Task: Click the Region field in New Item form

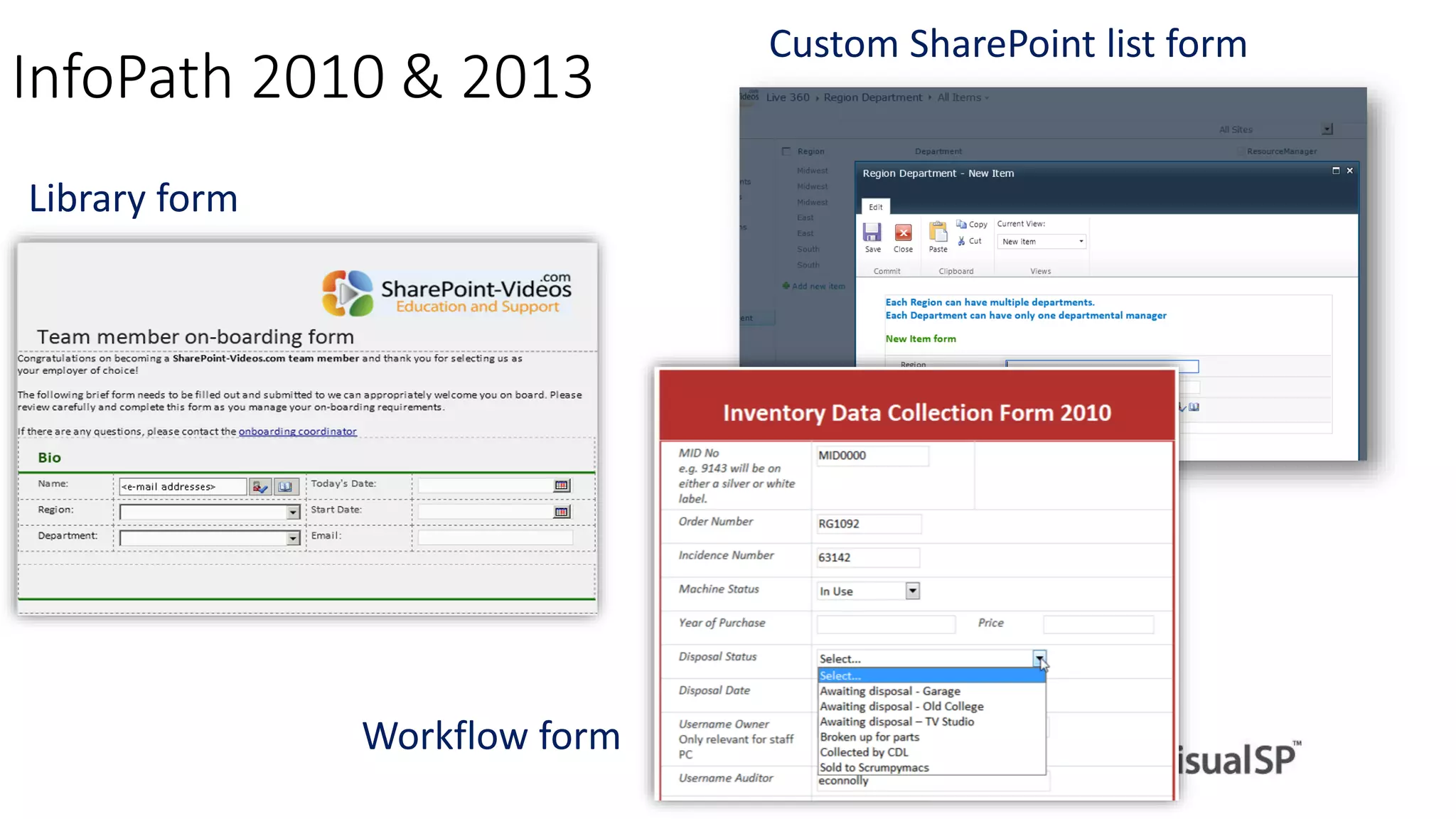Action: point(1102,365)
